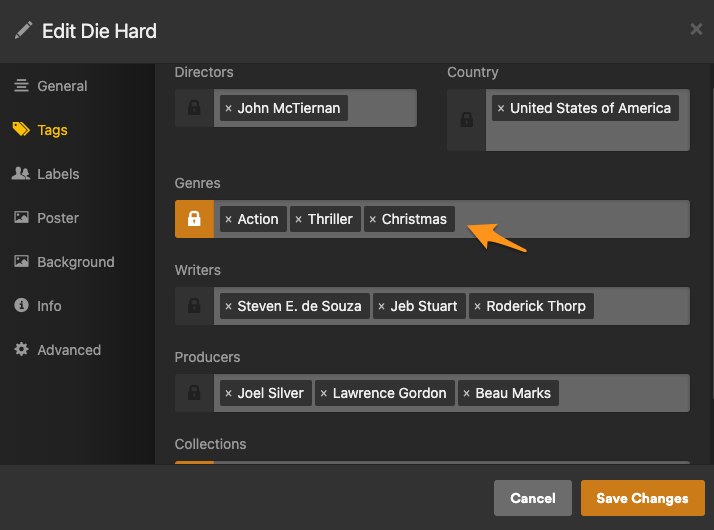
Task: Toggle the Directors field lock
Action: point(194,108)
